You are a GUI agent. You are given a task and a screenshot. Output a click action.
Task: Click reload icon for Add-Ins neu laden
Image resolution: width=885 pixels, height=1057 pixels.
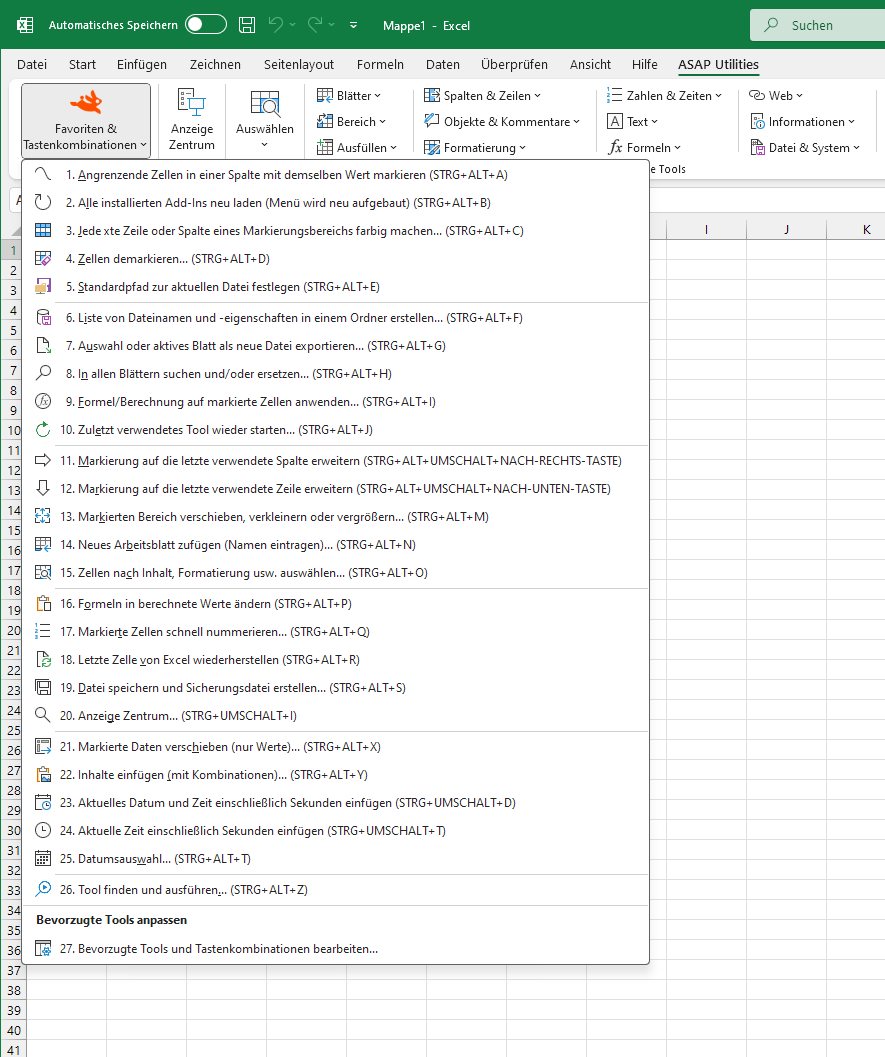[42, 202]
